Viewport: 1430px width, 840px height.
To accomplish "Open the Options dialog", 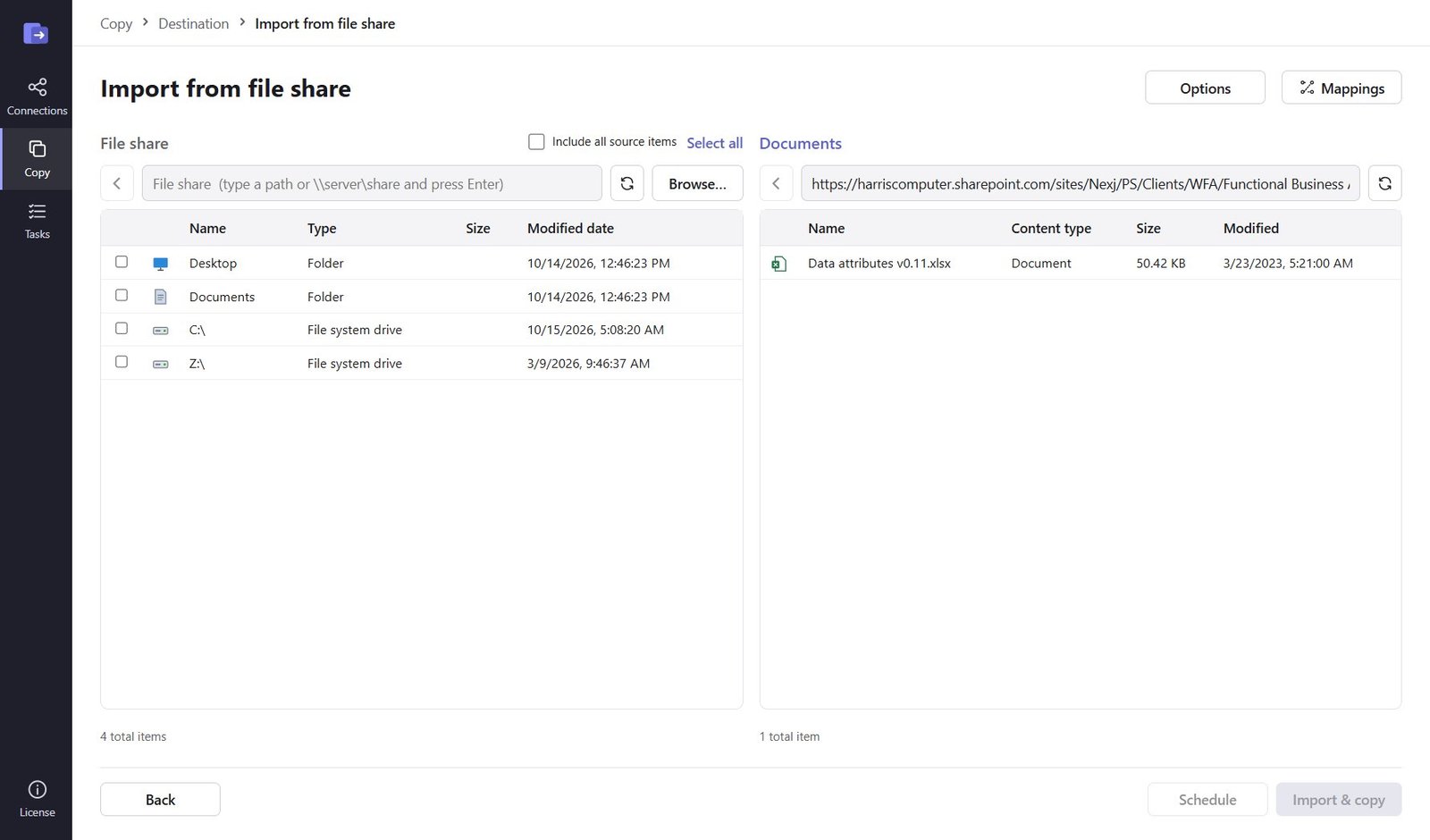I will point(1205,88).
